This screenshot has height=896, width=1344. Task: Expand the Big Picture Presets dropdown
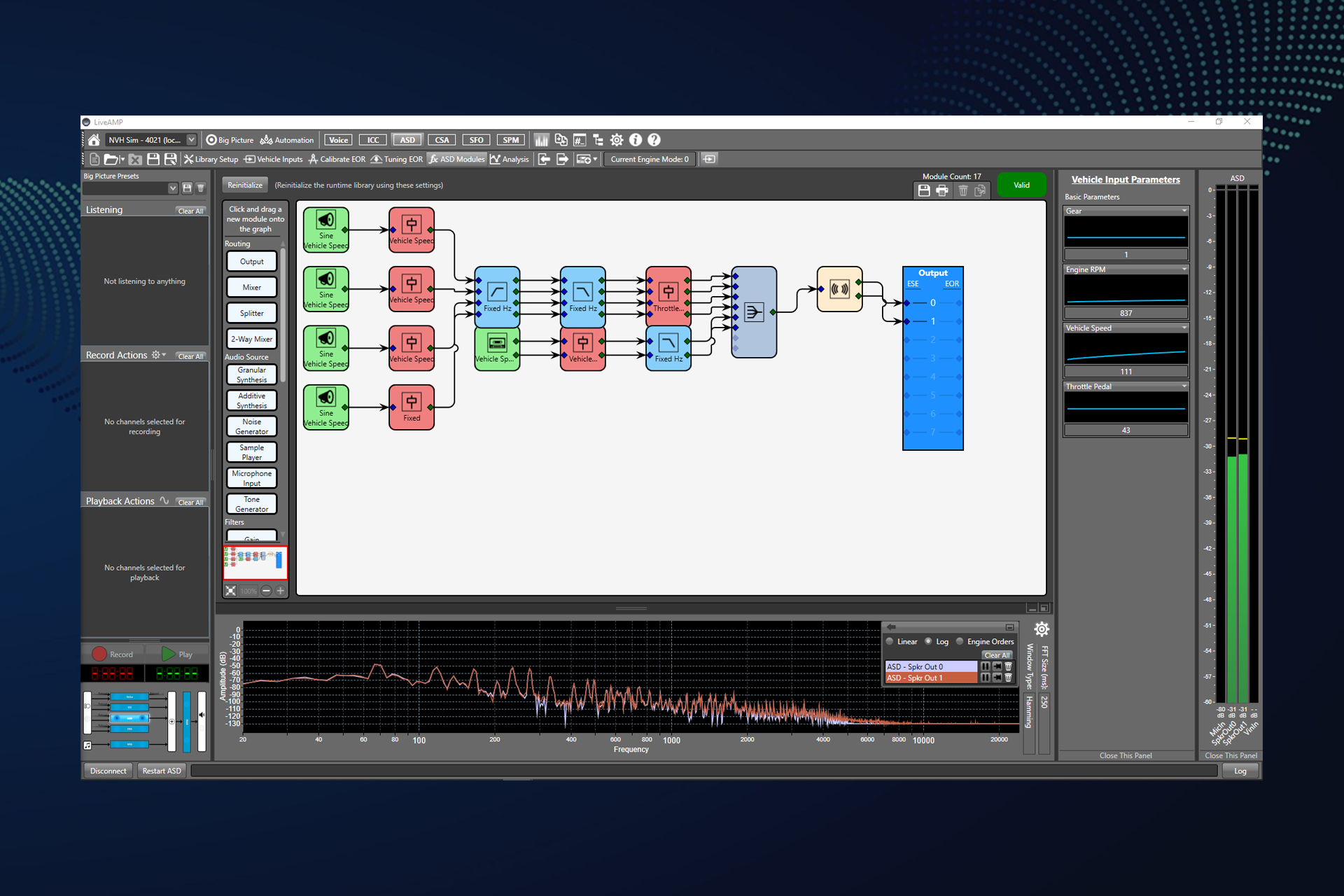click(172, 188)
